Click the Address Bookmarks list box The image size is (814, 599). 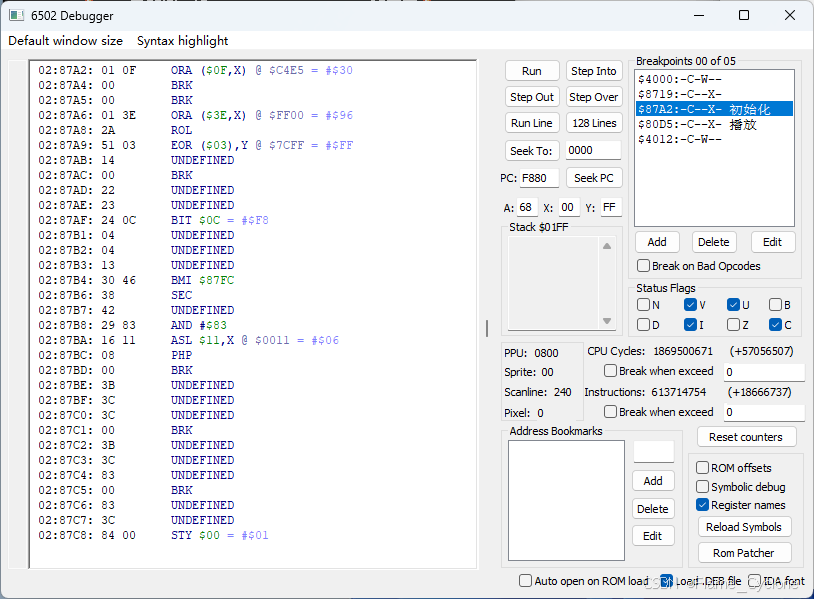coord(566,500)
